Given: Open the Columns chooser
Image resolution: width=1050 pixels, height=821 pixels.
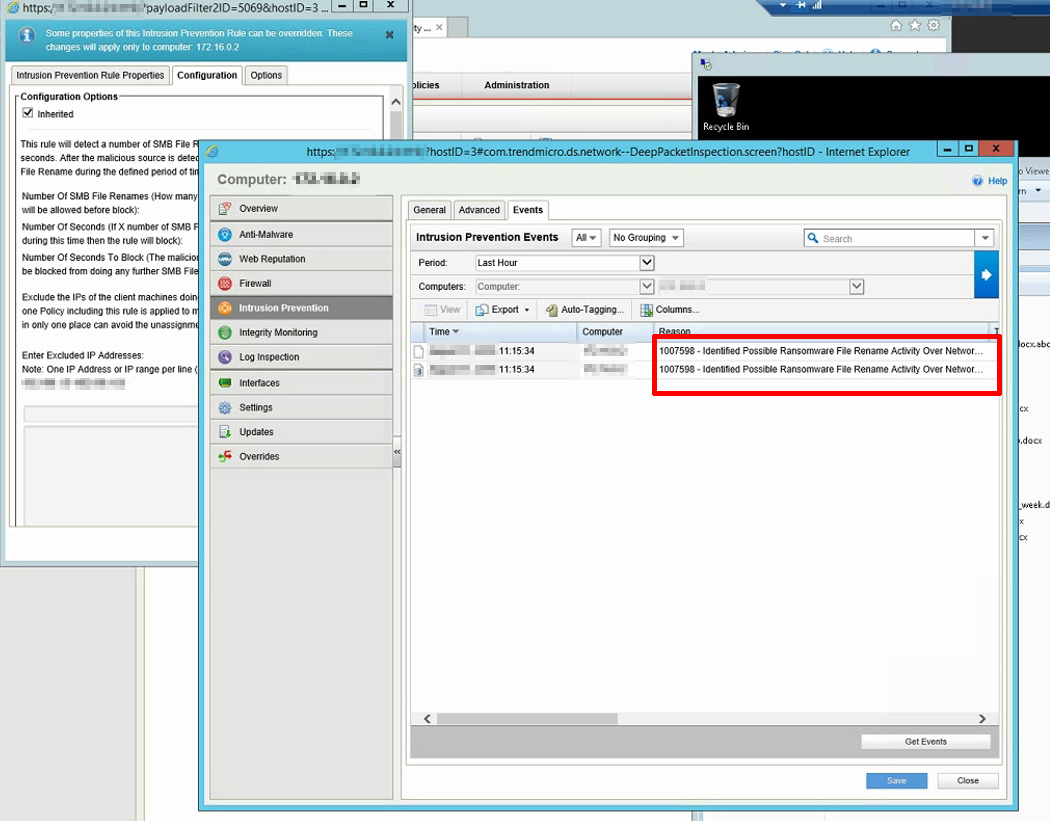Looking at the screenshot, I should pos(670,310).
